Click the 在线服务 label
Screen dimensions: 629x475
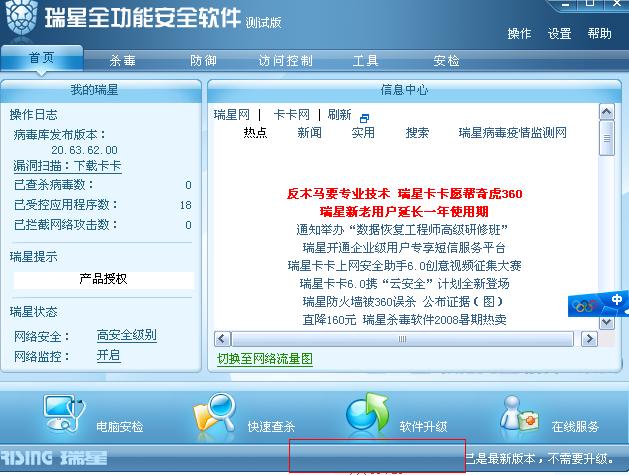click(575, 426)
